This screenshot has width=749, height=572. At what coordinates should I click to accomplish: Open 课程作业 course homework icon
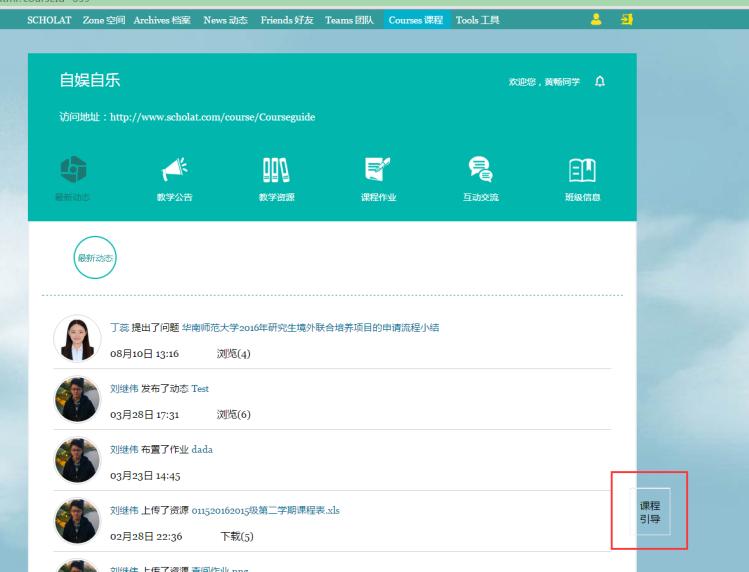(378, 169)
